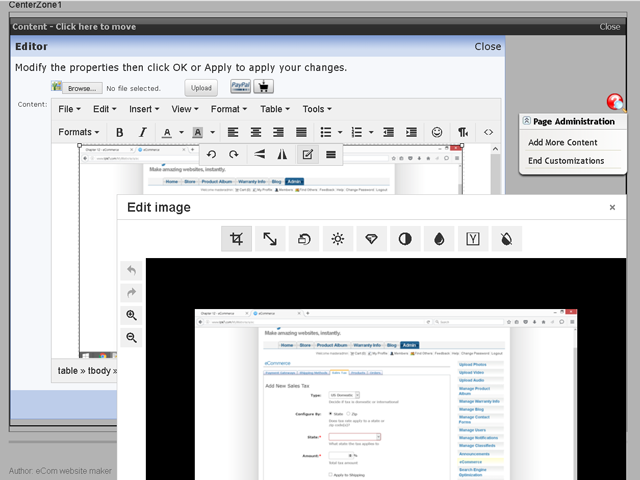The image size is (640, 480).
Task: Toggle show invisible paragraph marks
Action: coord(462,132)
